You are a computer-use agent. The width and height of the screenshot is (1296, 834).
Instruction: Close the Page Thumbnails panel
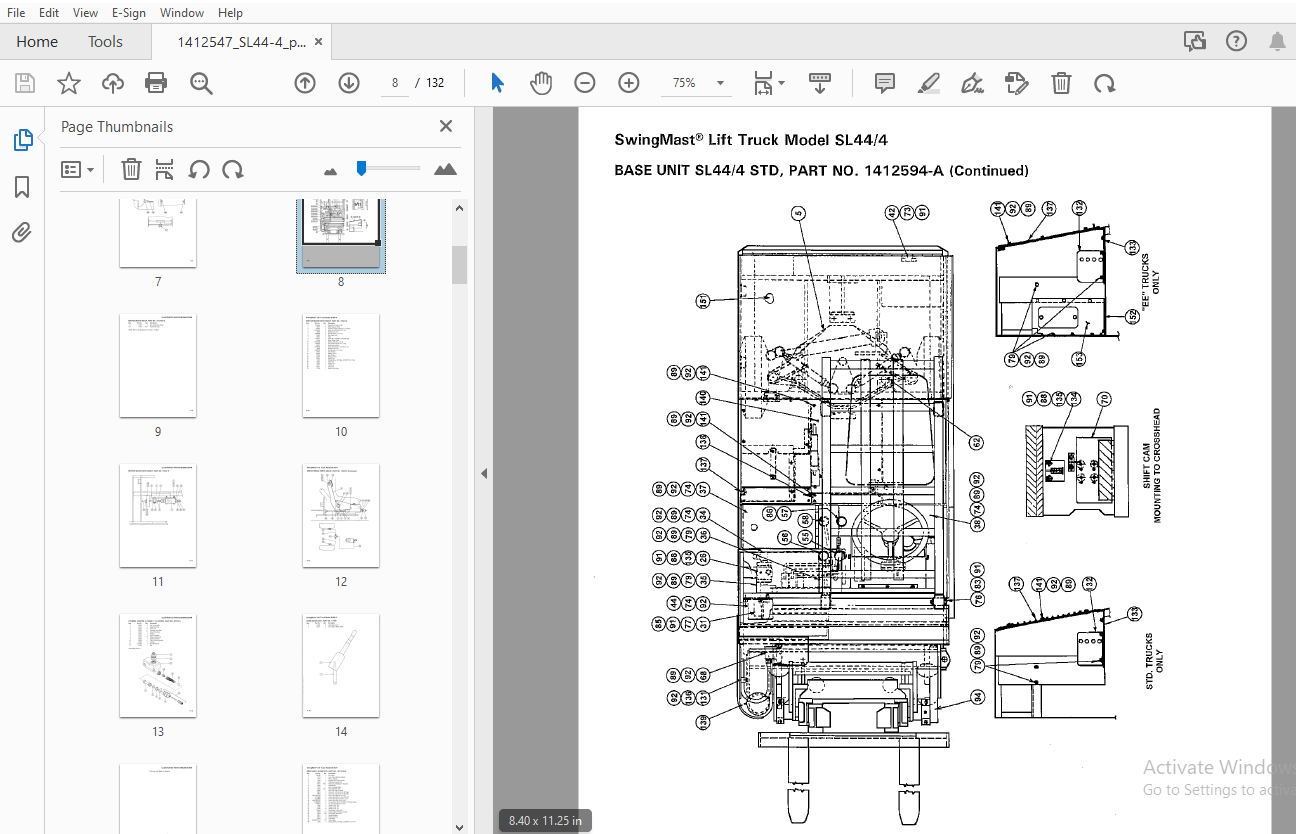tap(446, 126)
